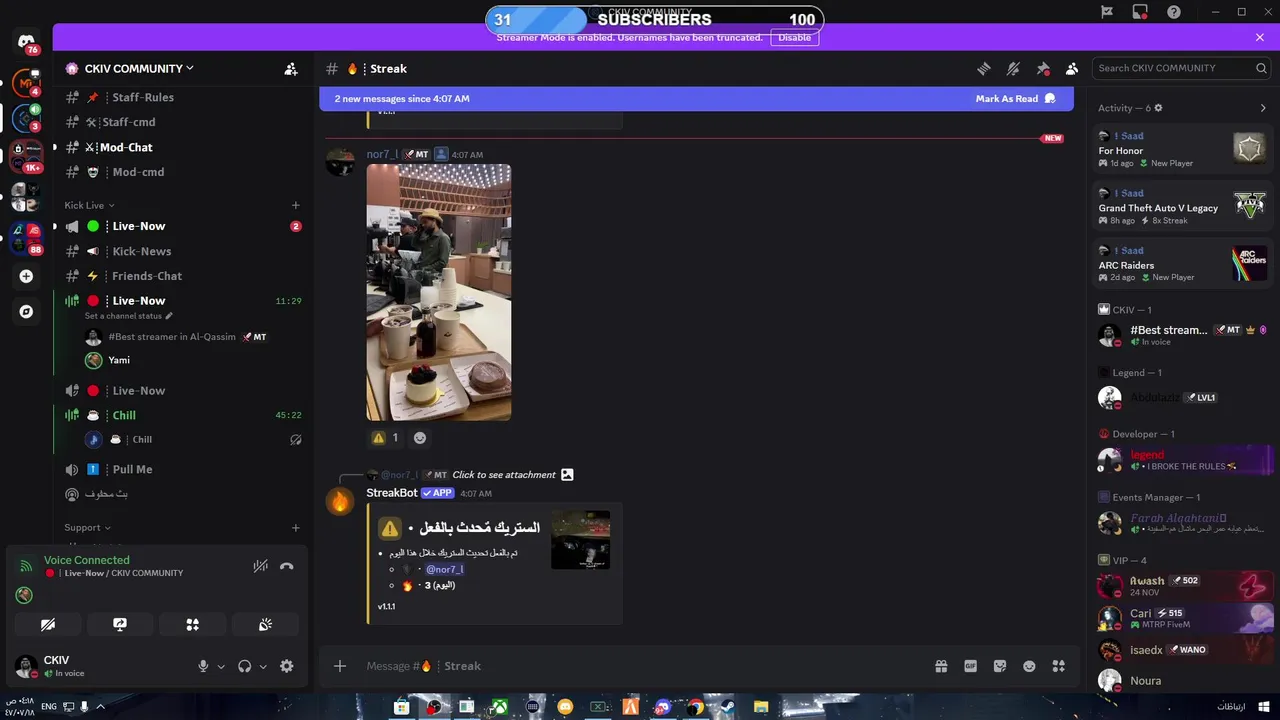Viewport: 1280px width, 720px height.
Task: Toggle headphones deafen in user panel
Action: click(244, 666)
